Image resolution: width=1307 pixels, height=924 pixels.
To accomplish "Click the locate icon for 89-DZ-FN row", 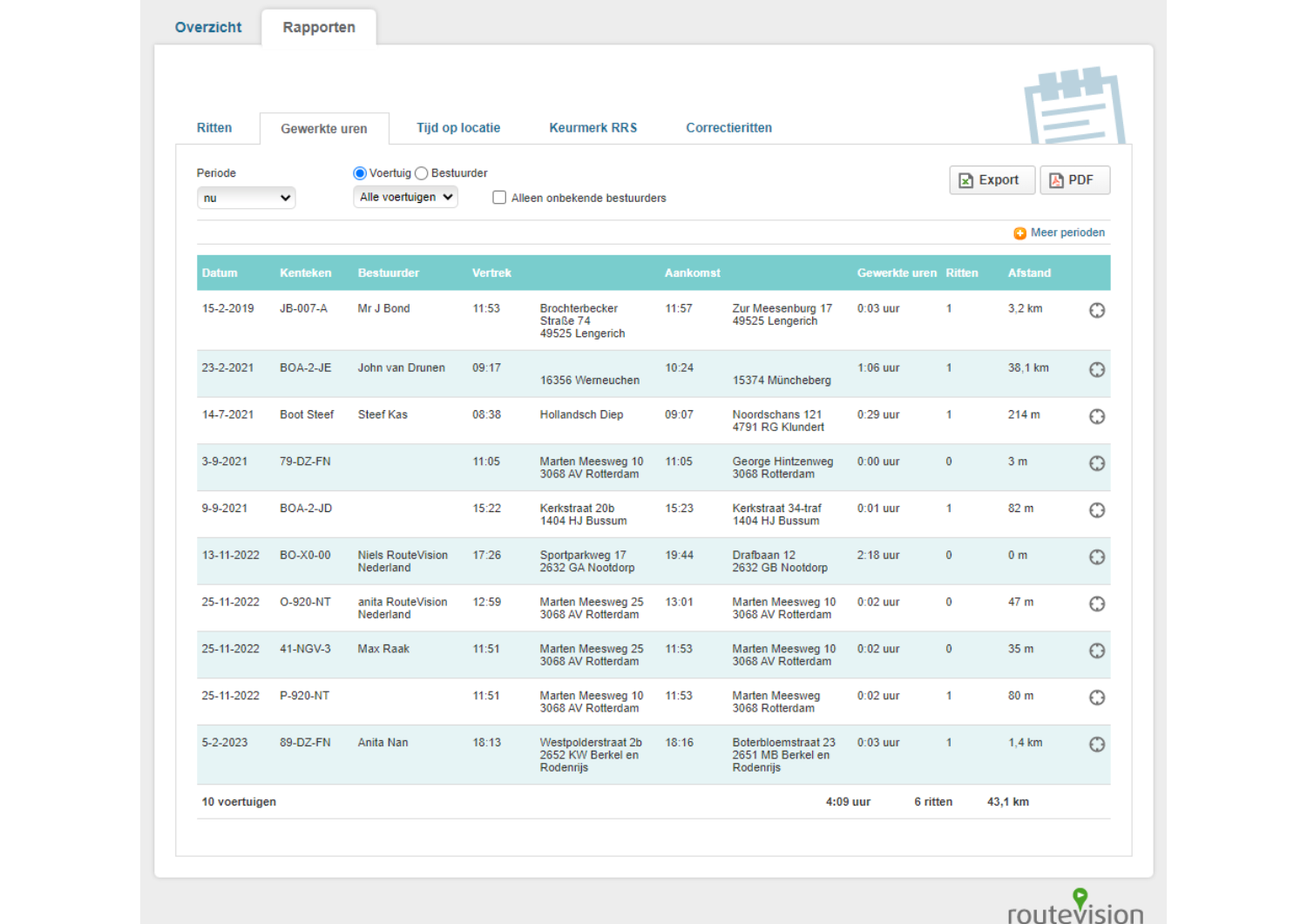I will (1097, 745).
